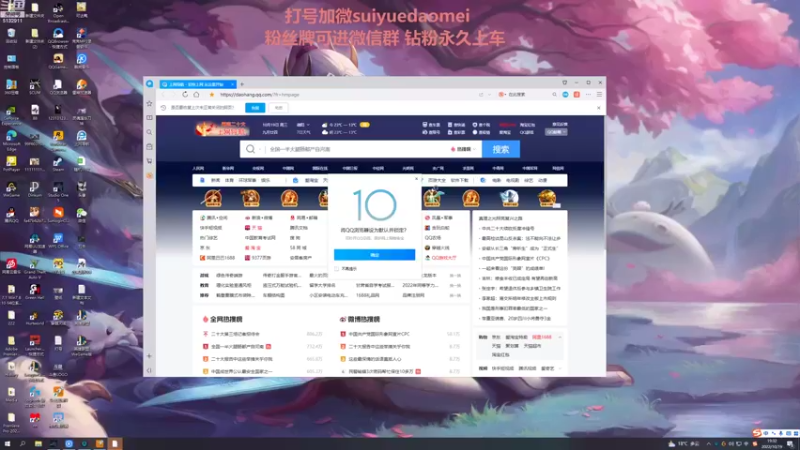Click the blue restore button in session bar
Image resolution: width=800 pixels, height=450 pixels.
[x=255, y=108]
